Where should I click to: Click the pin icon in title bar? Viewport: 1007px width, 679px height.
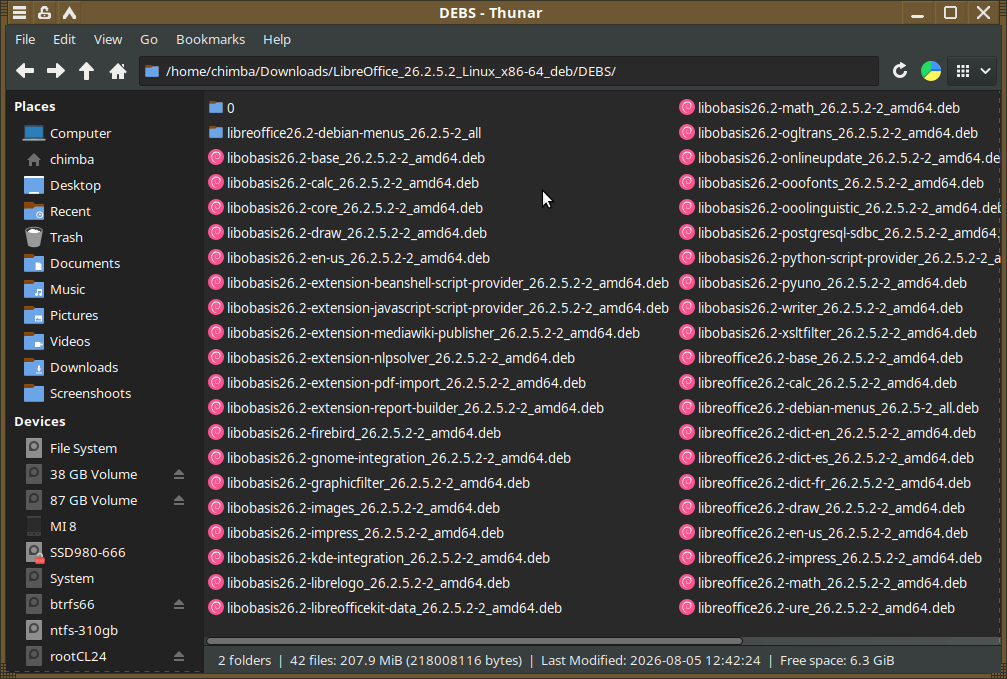(x=44, y=12)
